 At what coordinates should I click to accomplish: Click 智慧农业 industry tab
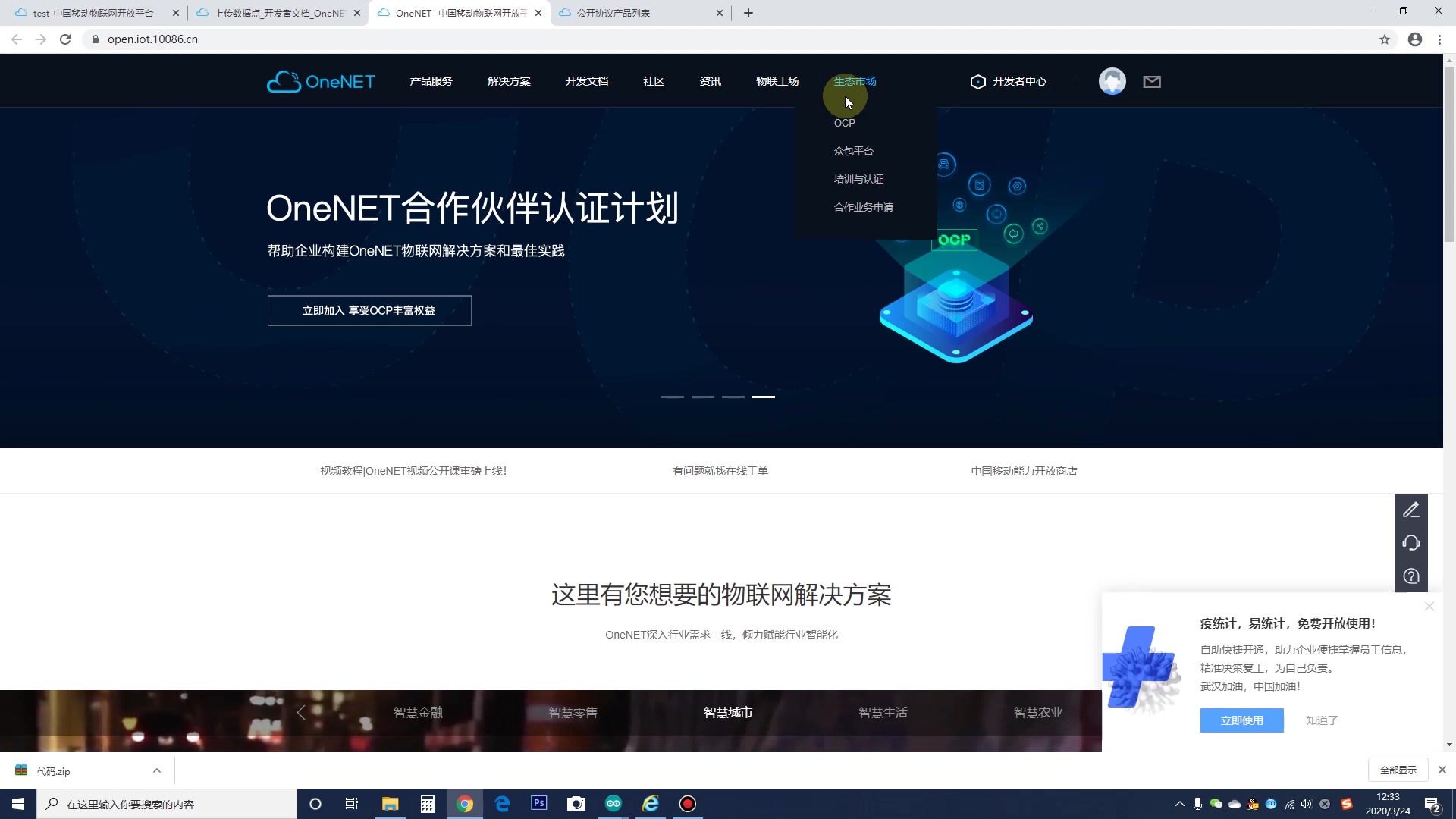coord(1037,712)
